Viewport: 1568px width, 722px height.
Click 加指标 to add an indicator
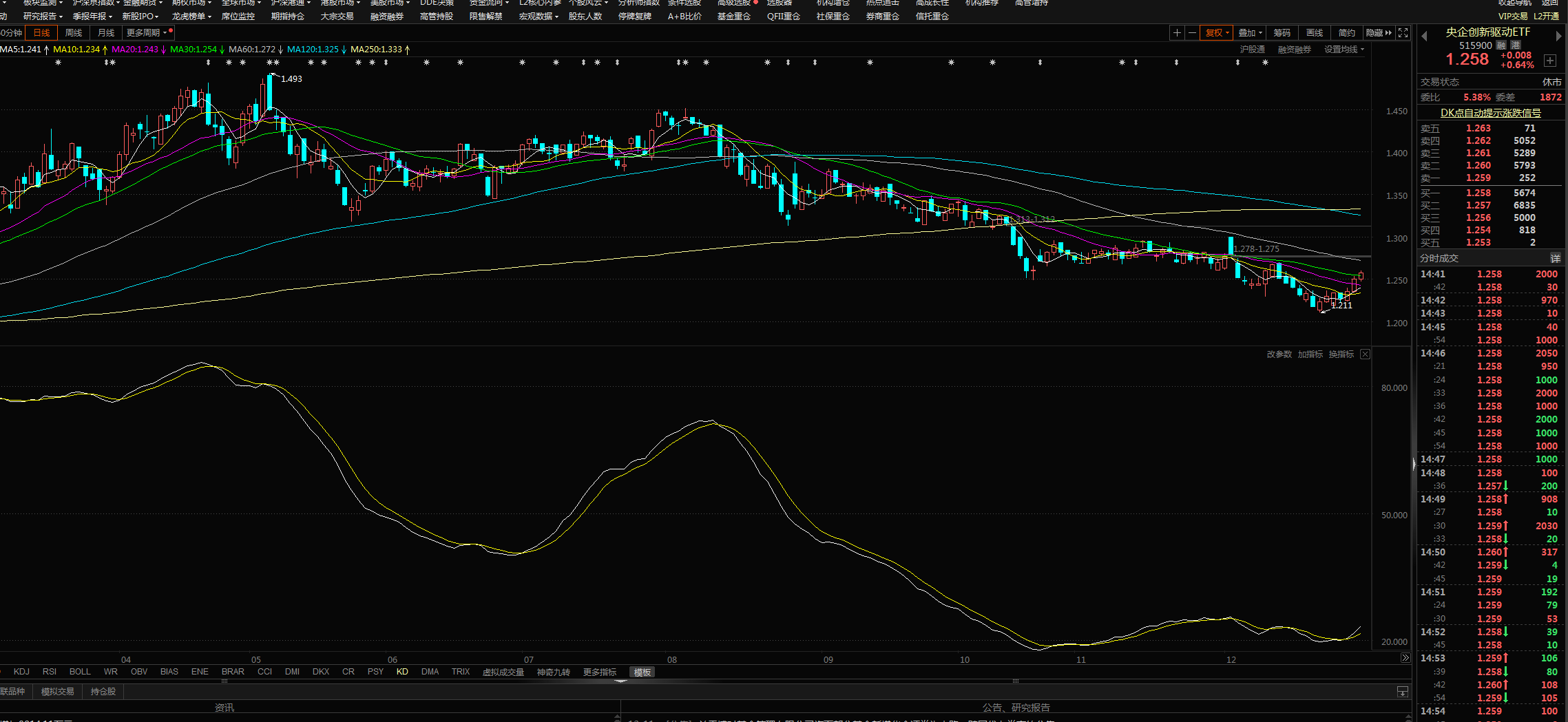click(x=1310, y=354)
